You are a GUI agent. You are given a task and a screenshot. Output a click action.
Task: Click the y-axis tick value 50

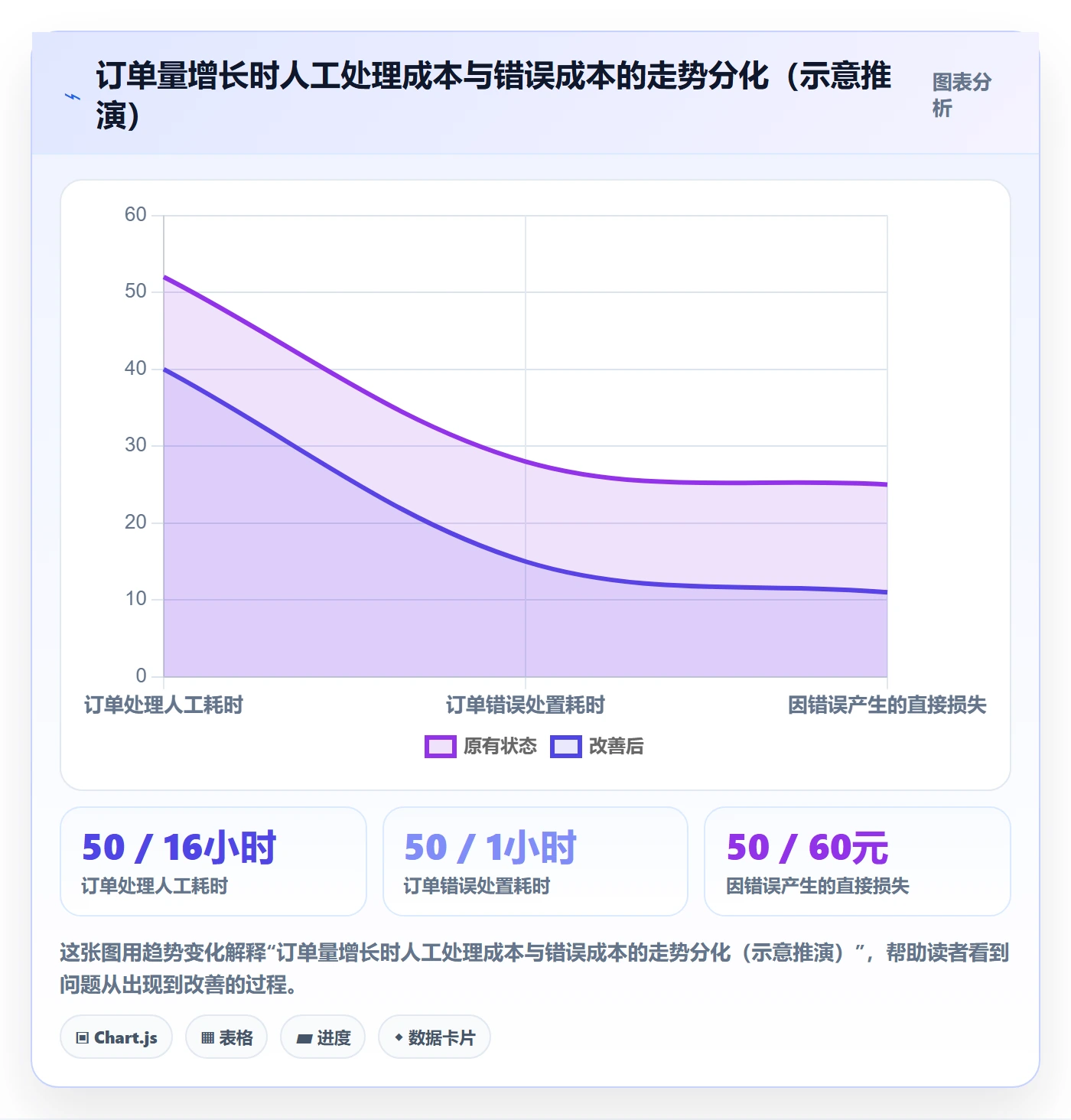click(x=135, y=291)
